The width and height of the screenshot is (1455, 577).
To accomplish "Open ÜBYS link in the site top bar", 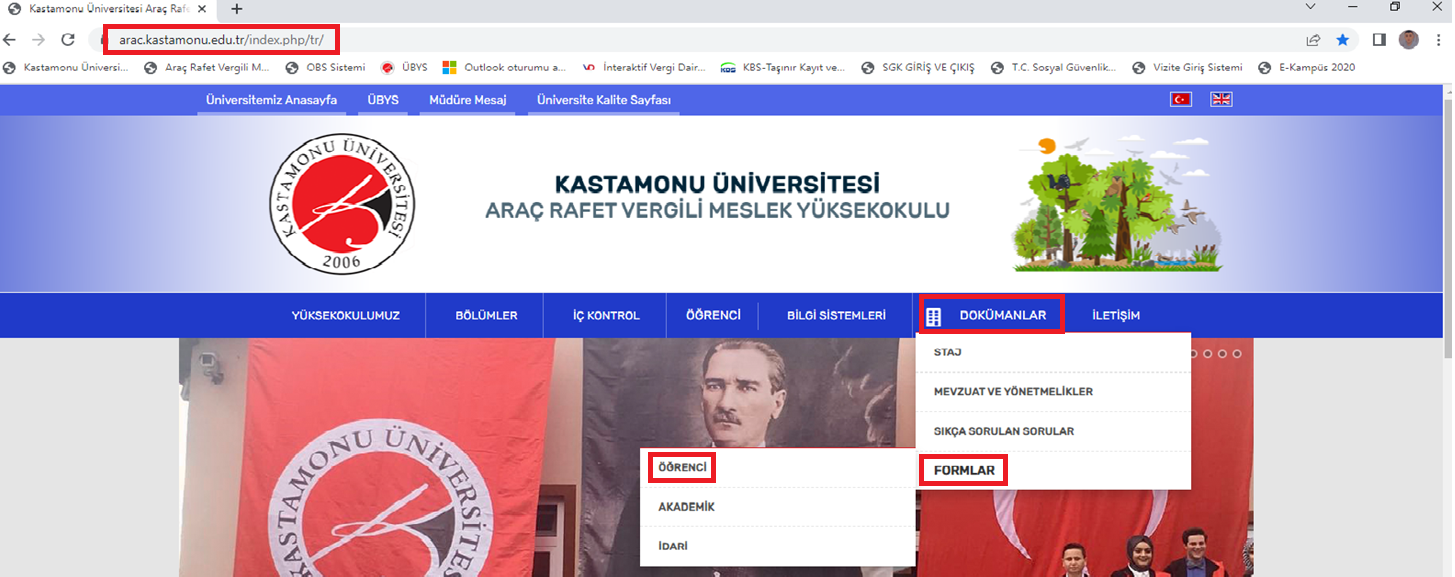I will pyautogui.click(x=382, y=100).
